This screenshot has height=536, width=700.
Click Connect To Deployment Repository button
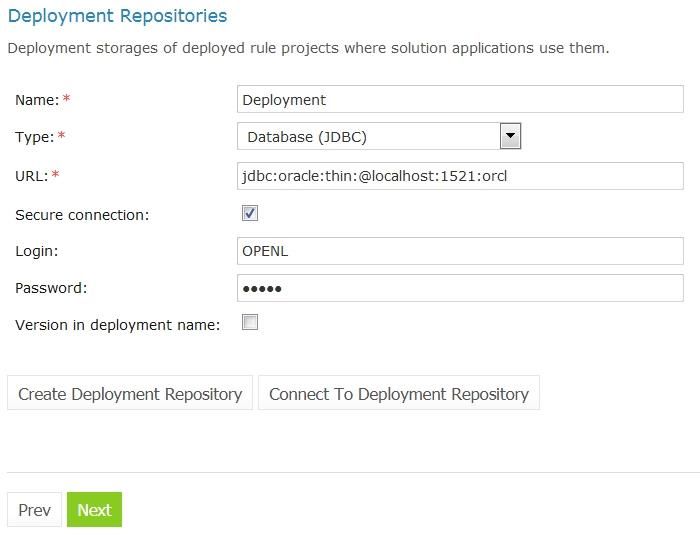(x=399, y=393)
